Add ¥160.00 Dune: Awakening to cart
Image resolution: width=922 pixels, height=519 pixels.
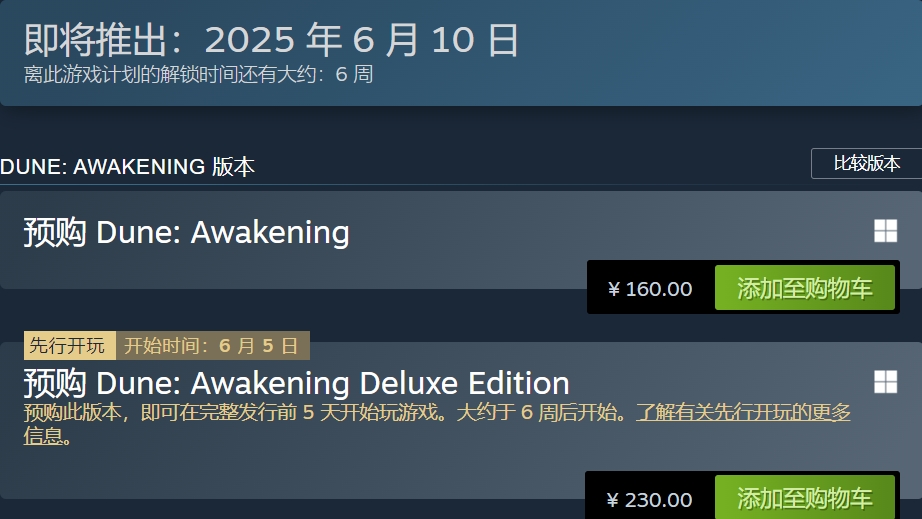pos(804,288)
